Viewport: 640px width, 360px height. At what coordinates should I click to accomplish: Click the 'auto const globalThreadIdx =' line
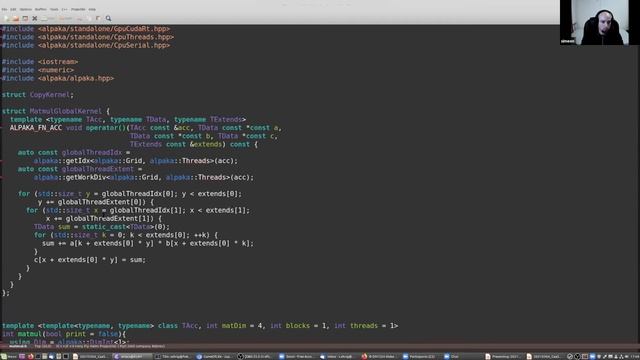pyautogui.click(x=74, y=152)
